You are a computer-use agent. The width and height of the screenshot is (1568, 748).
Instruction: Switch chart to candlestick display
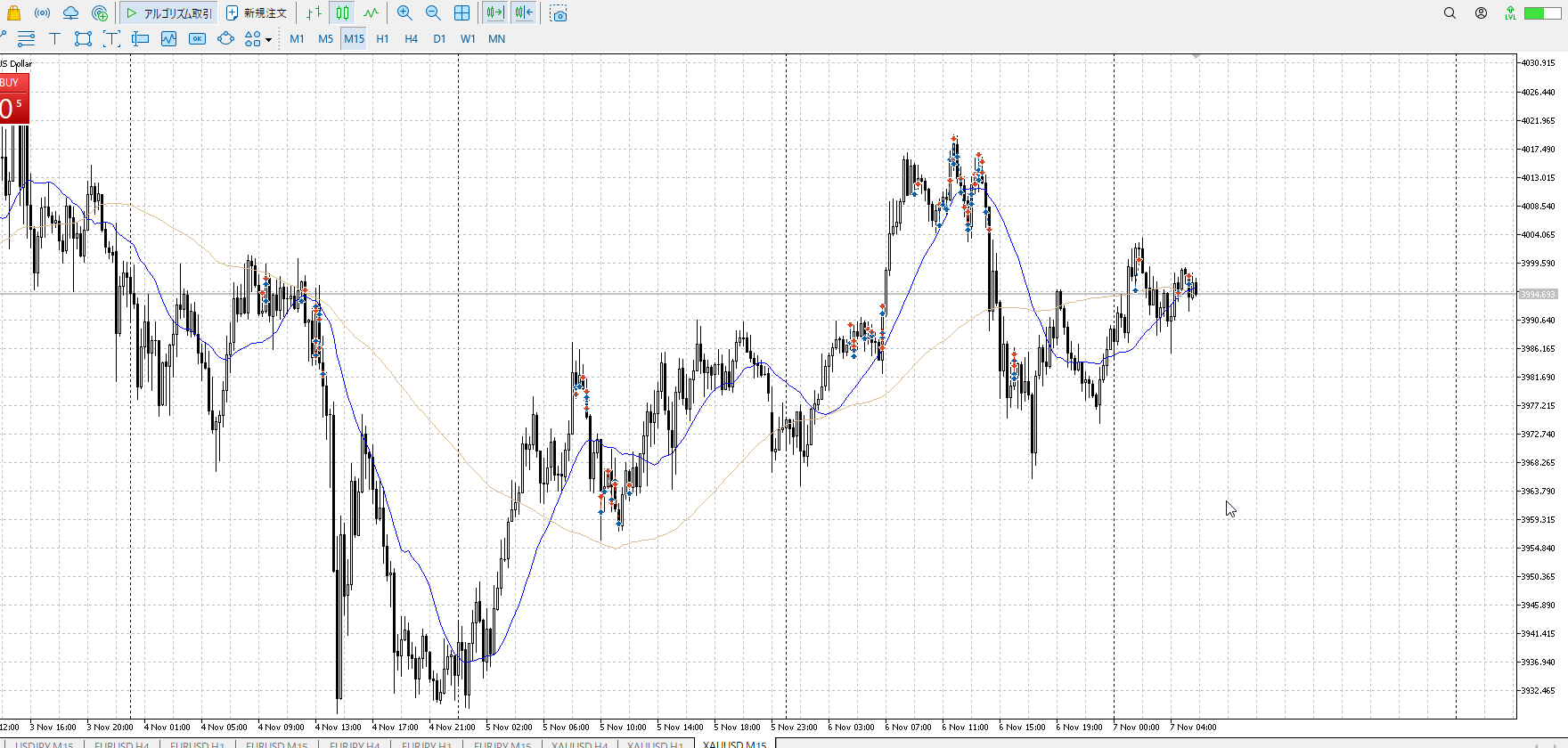point(343,13)
